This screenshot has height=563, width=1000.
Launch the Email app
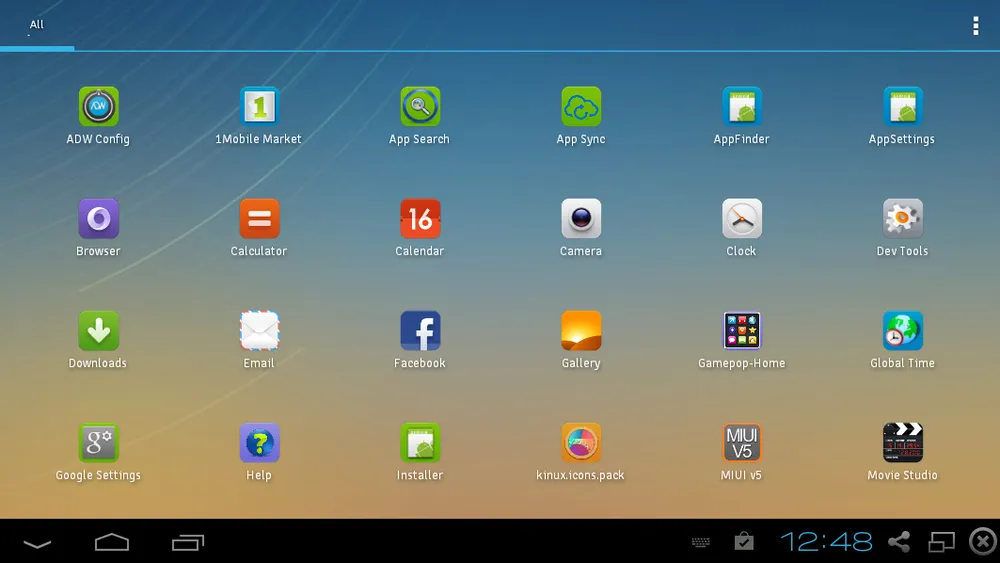click(x=259, y=331)
